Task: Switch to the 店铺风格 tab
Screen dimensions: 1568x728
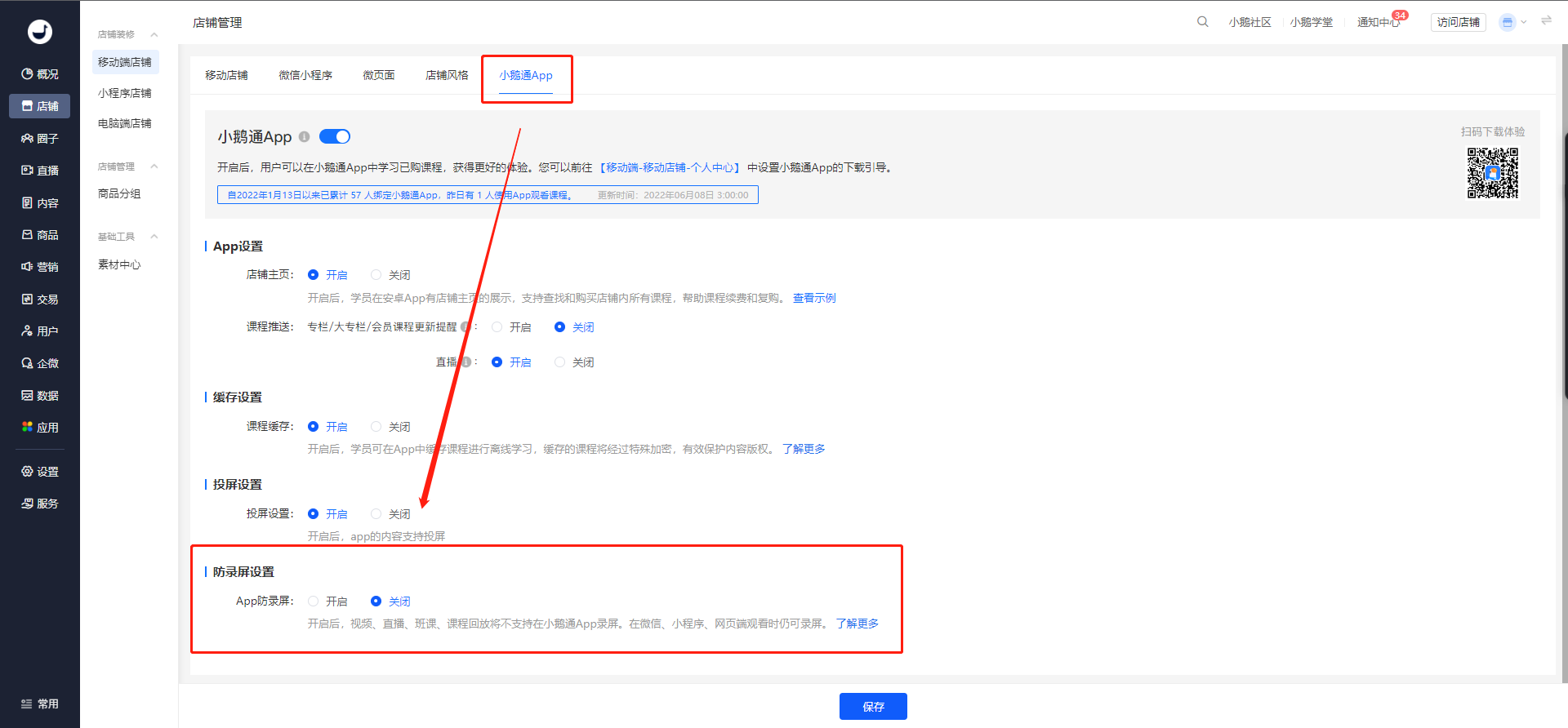Action: pos(447,75)
